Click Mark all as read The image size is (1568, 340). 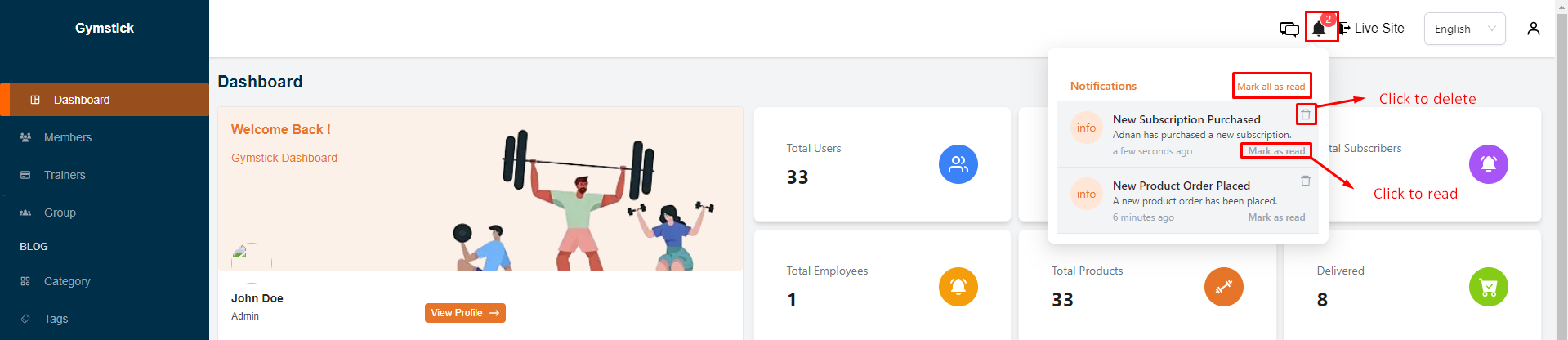click(1271, 87)
